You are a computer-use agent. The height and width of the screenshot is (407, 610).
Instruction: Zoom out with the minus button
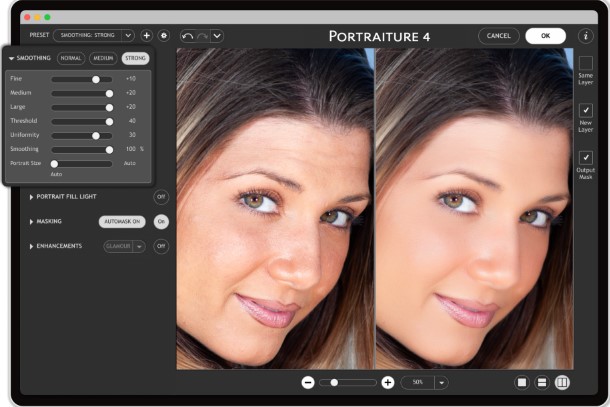point(308,383)
